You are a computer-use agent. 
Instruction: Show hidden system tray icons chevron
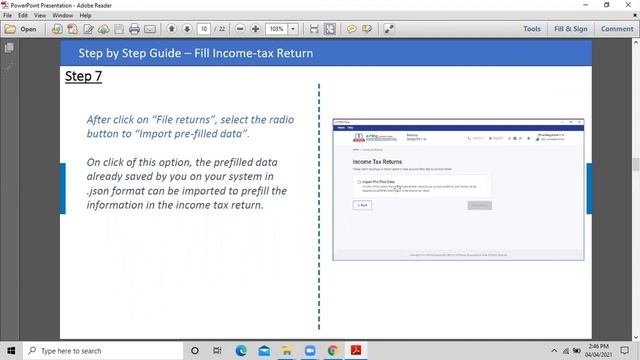554,351
